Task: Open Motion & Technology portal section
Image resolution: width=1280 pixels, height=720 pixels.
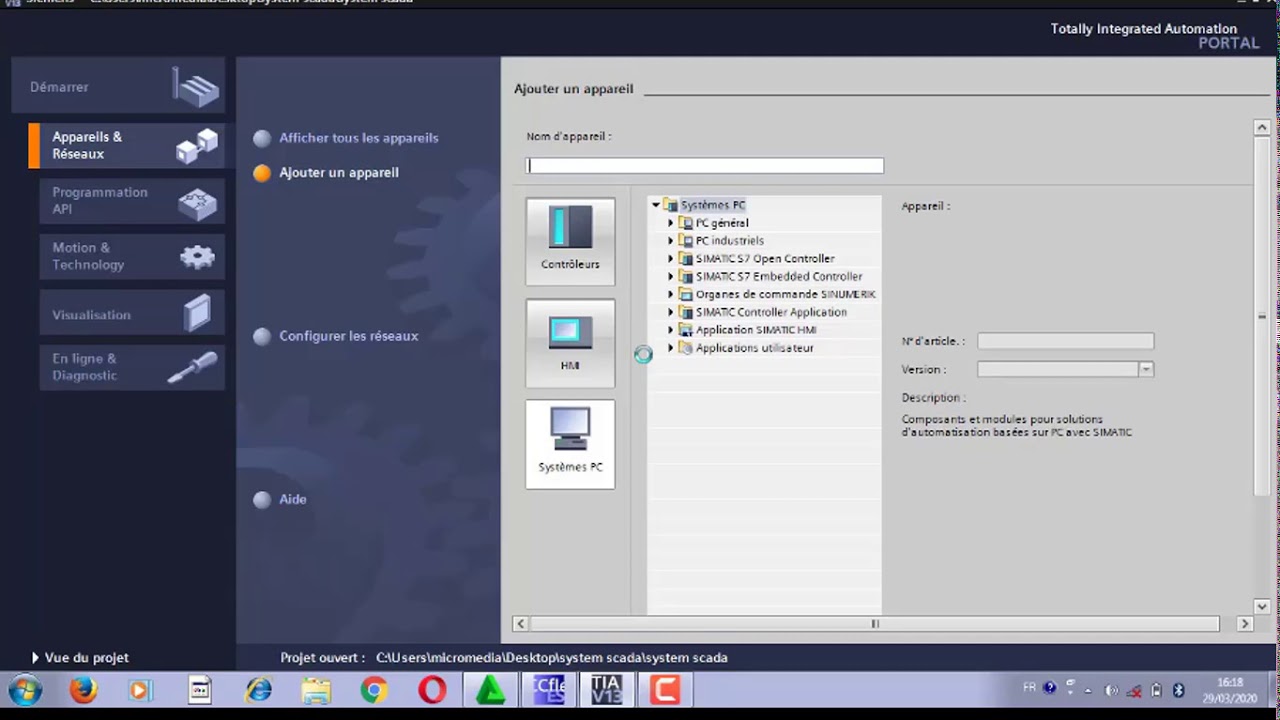Action: 133,256
